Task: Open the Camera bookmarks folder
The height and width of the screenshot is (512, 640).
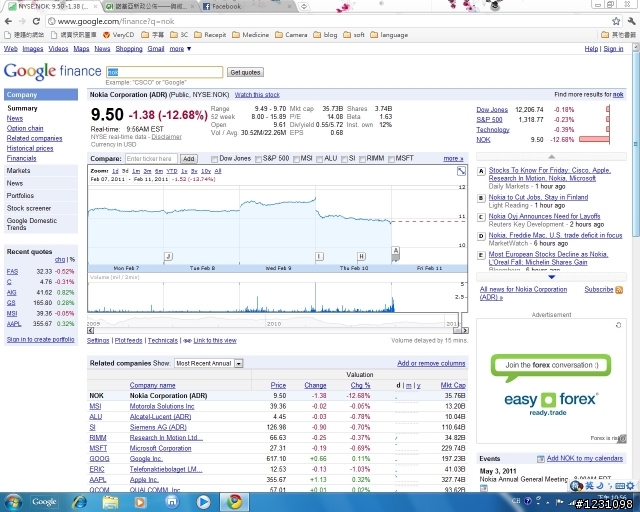Action: pyautogui.click(x=291, y=35)
